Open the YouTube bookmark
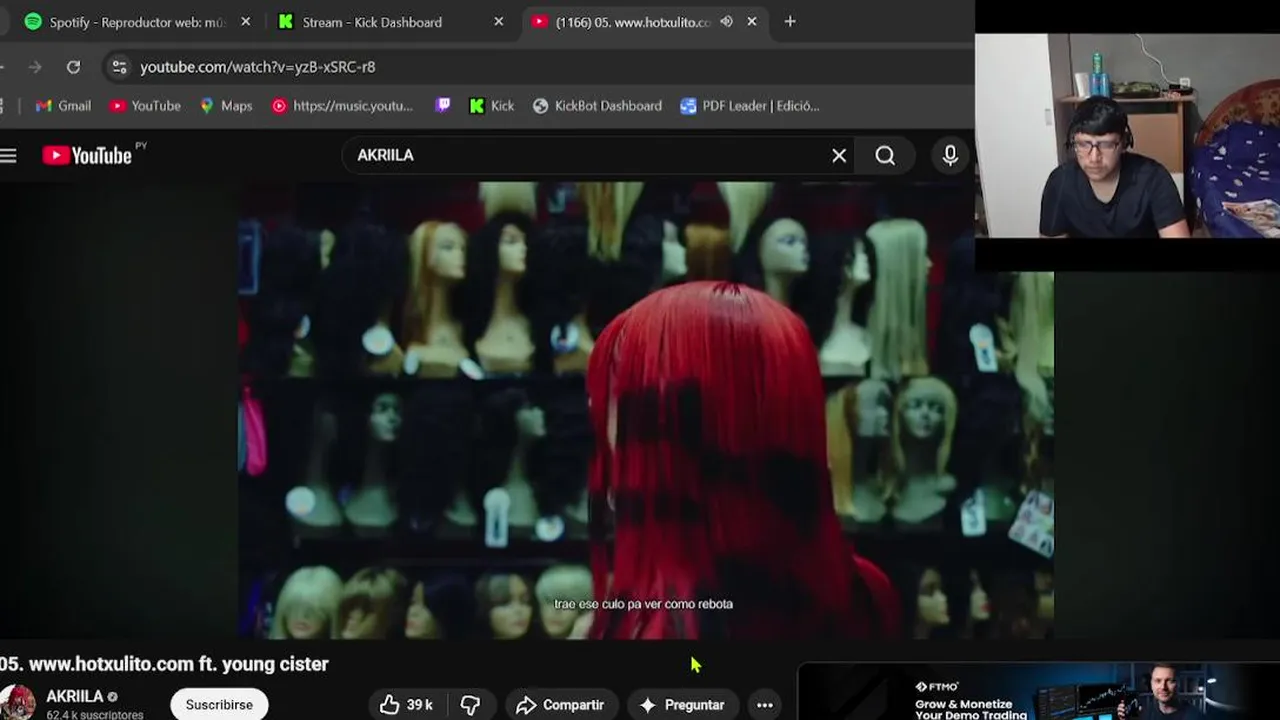1280x720 pixels. pyautogui.click(x=145, y=106)
